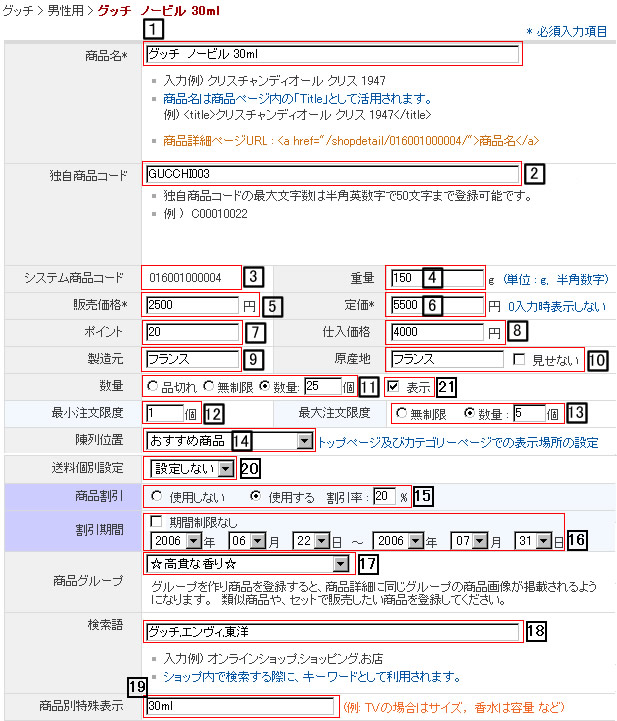Click the quantity field showing 25
Viewport: 617px width, 721px height.
pos(322,386)
